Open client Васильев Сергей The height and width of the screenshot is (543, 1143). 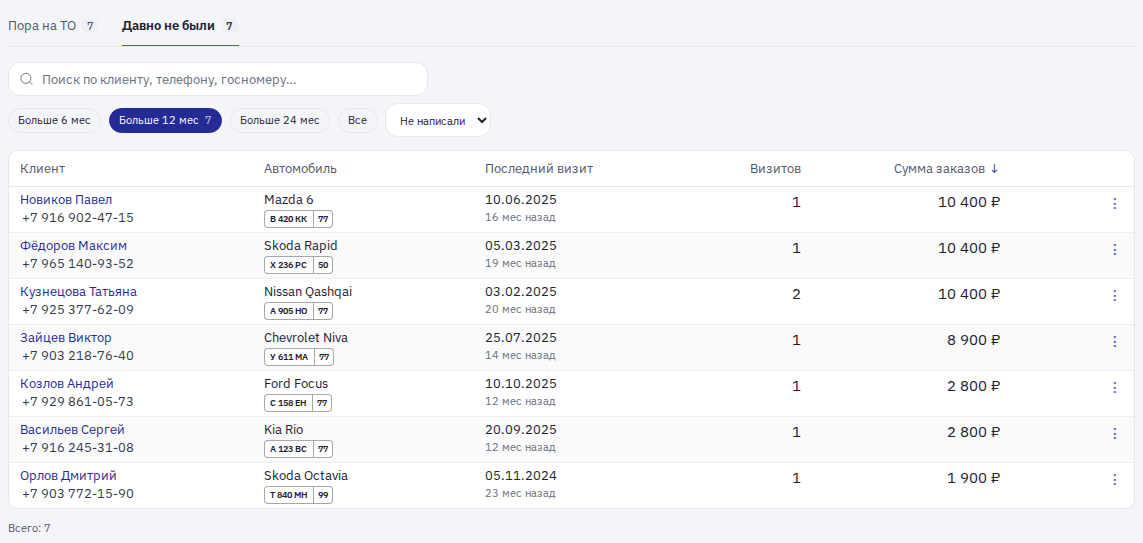coord(73,429)
